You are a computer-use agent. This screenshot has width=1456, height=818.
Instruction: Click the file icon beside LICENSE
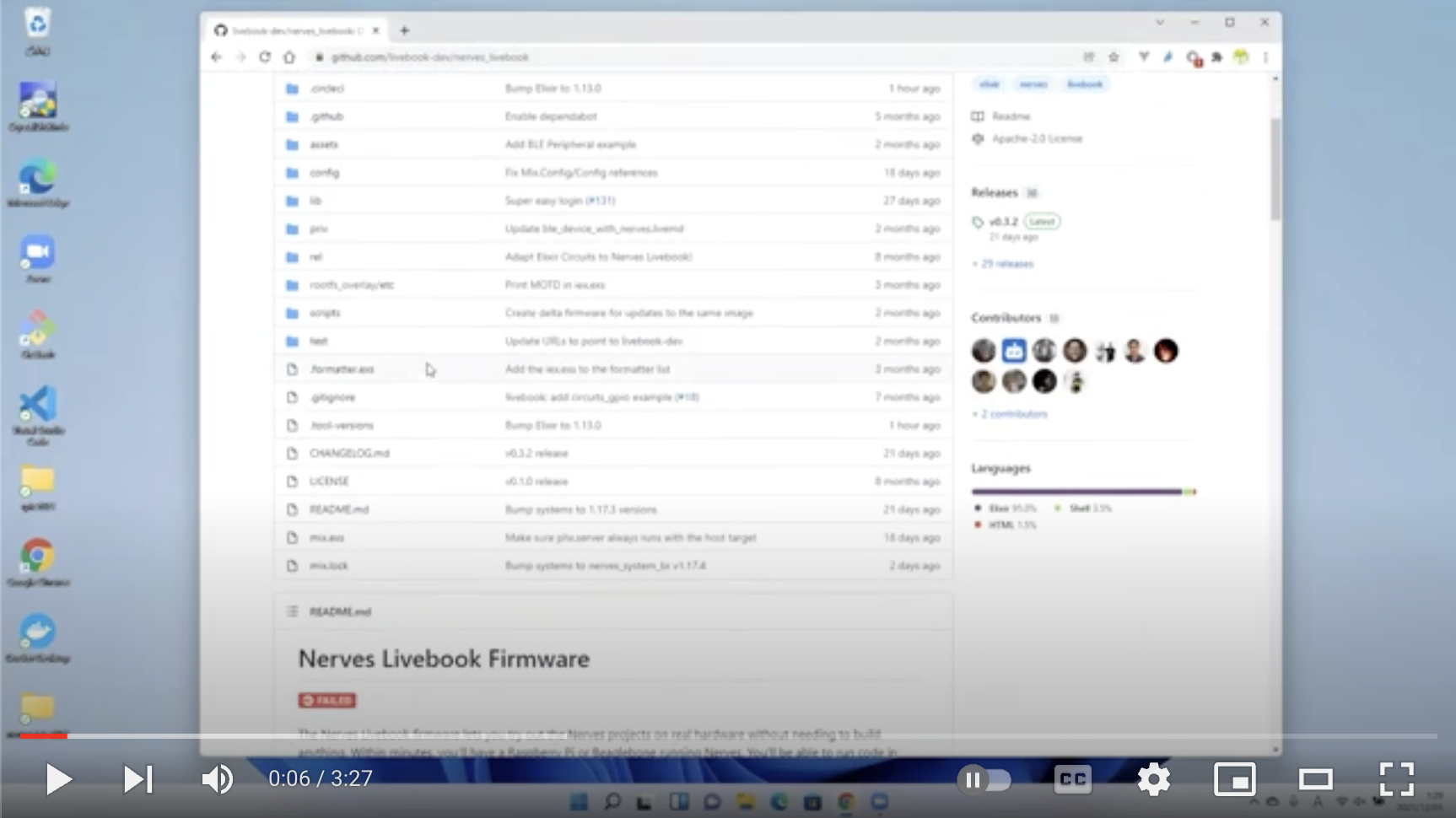point(292,482)
